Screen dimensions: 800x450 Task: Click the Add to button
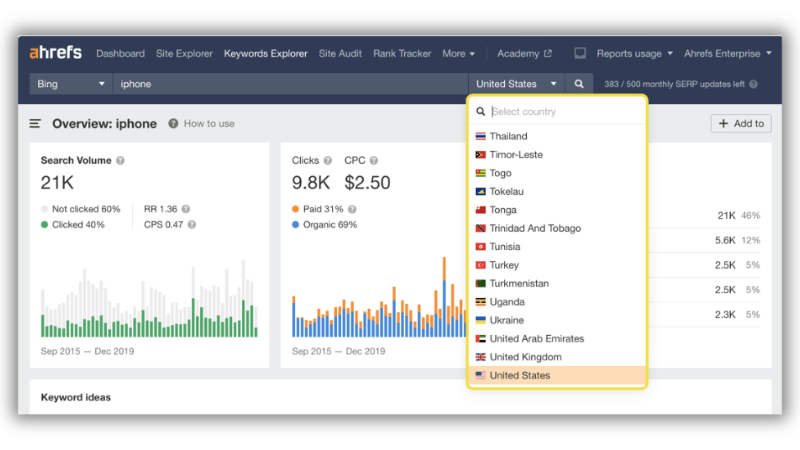point(741,123)
